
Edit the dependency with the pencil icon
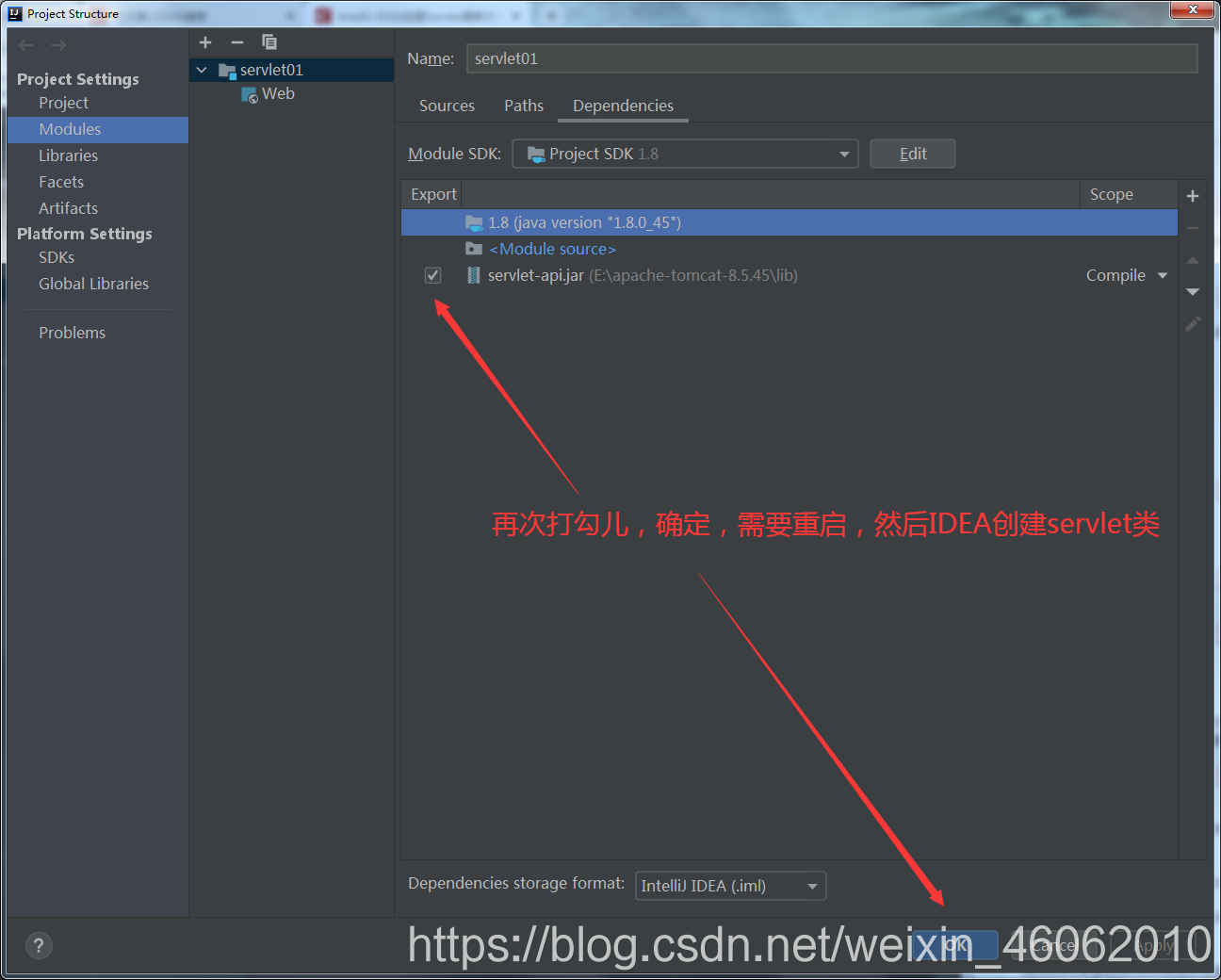(1193, 324)
